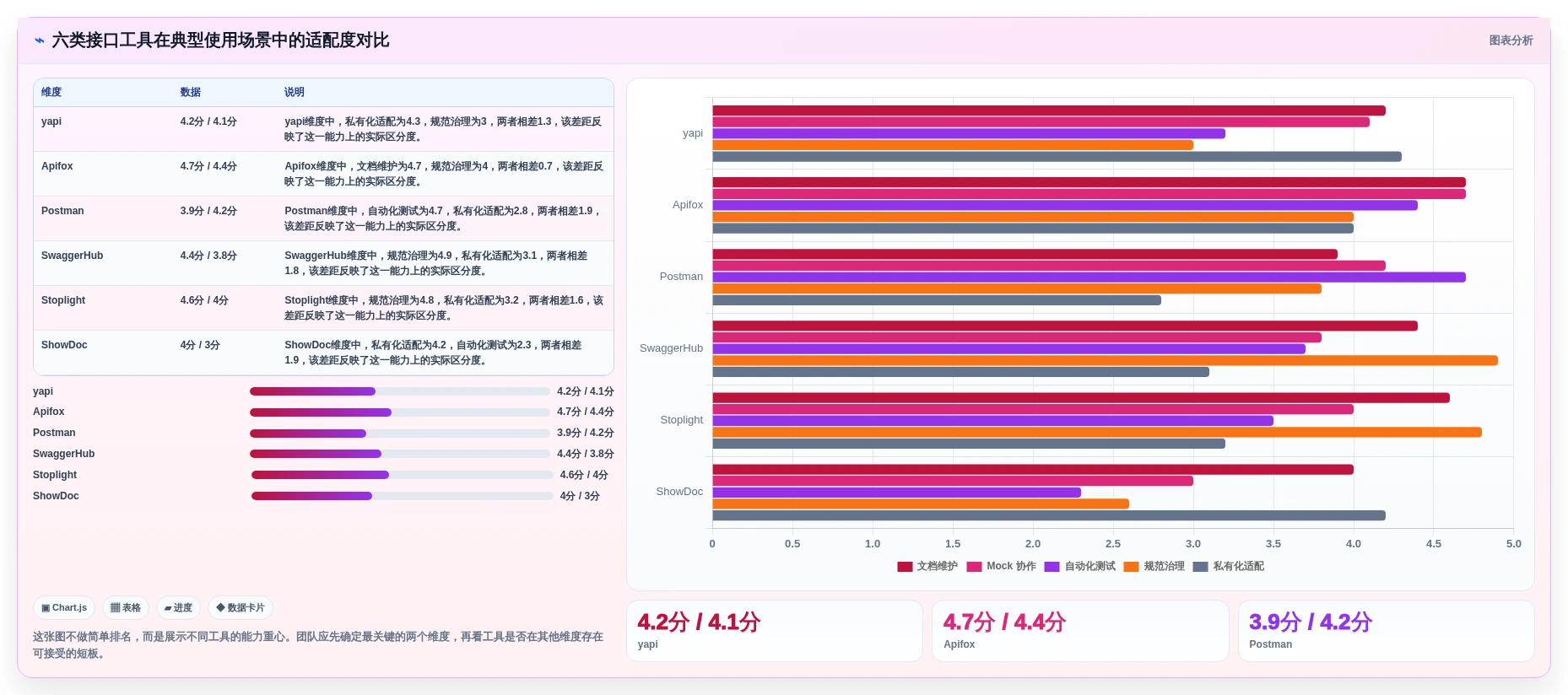Open the yapi 4.2分 / 4.1分 data card
The image size is (1568, 695).
tap(774, 631)
